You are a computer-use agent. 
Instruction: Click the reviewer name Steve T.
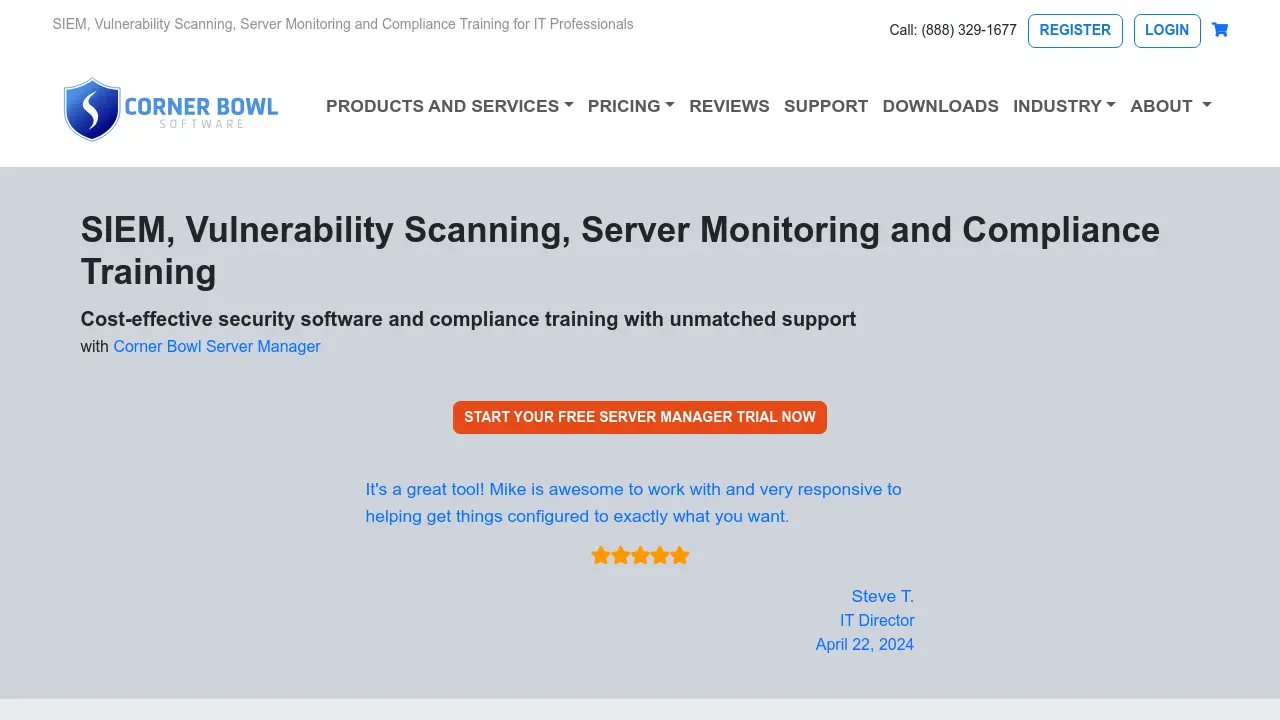883,596
